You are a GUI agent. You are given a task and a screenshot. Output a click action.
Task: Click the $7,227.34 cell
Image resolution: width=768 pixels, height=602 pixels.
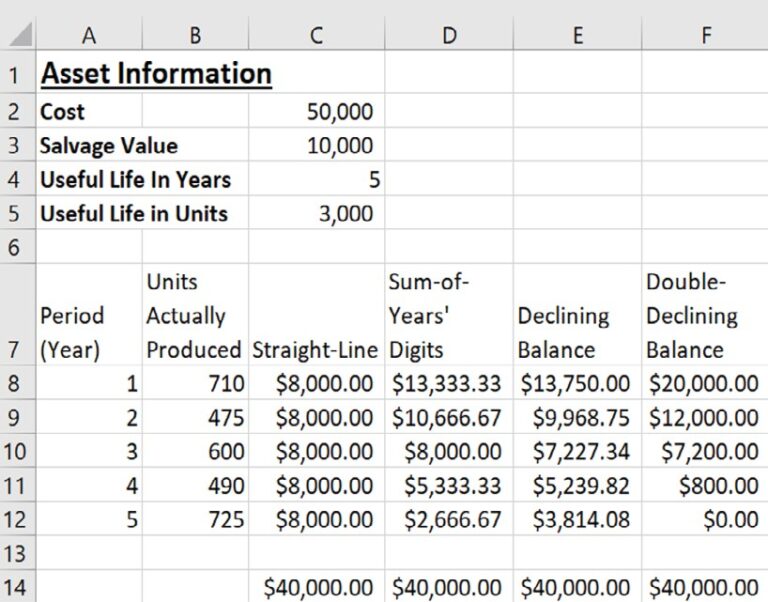coord(577,451)
